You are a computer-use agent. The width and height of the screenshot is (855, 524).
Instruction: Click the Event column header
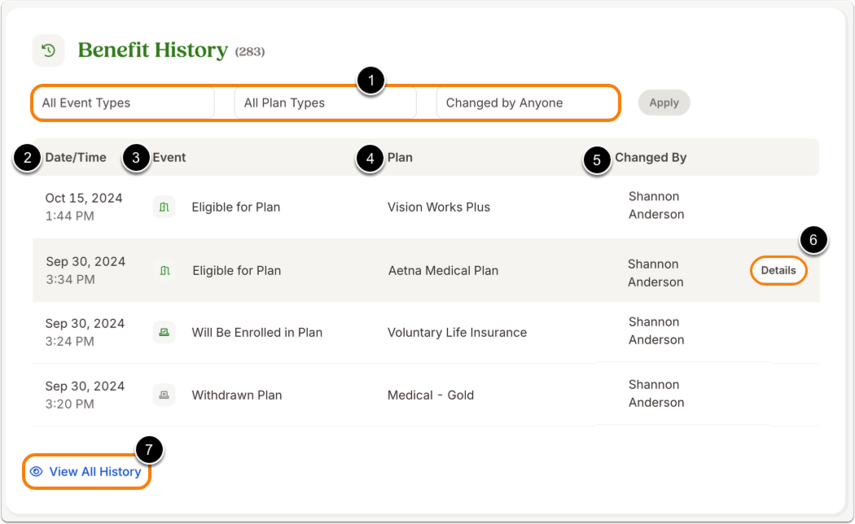pyautogui.click(x=169, y=158)
